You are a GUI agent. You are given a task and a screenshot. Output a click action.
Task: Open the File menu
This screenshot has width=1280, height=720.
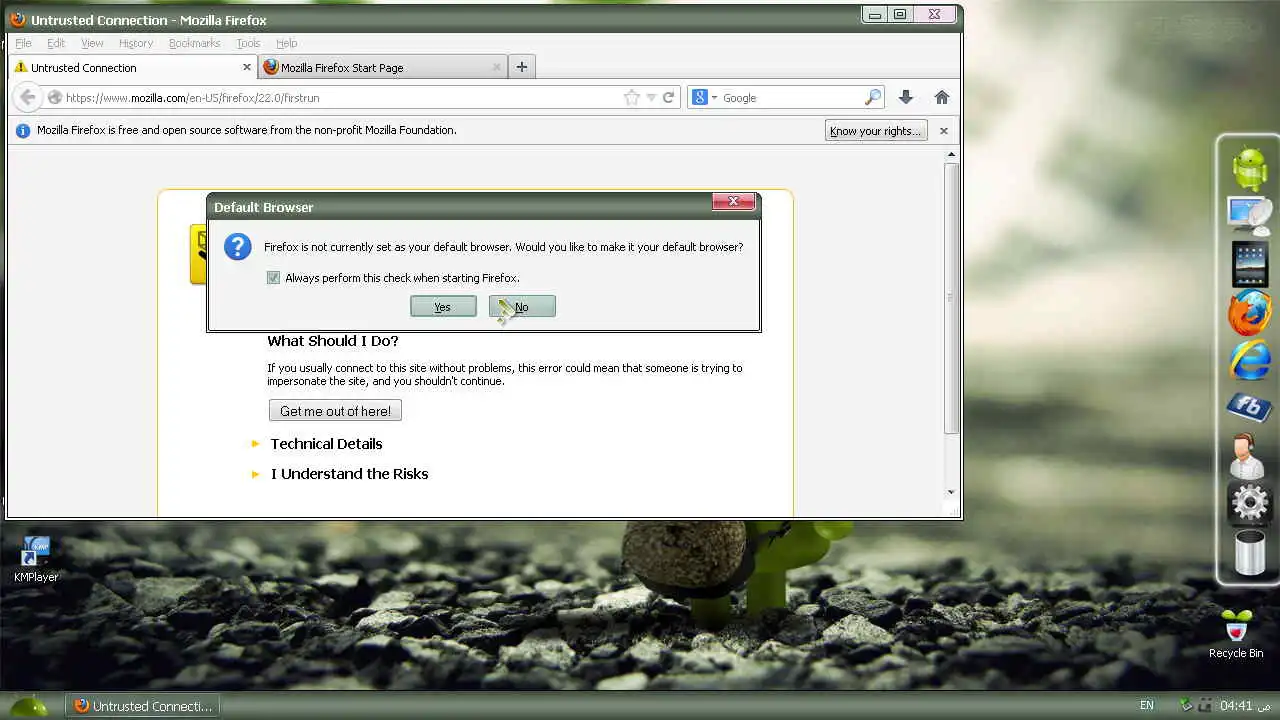(x=23, y=43)
